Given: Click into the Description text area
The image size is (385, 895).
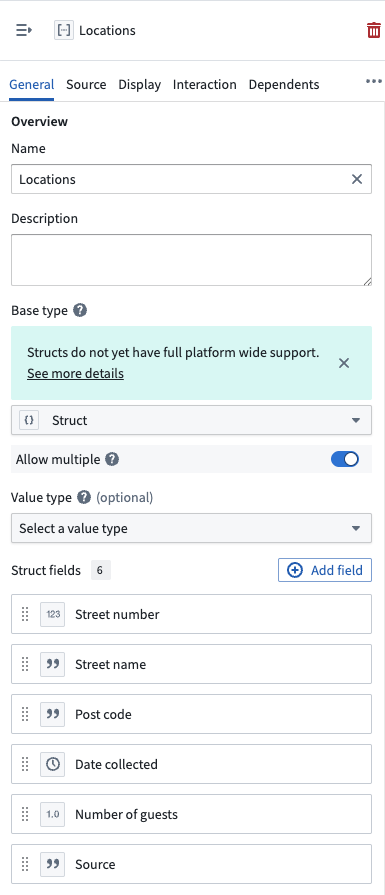Looking at the screenshot, I should tap(191, 260).
